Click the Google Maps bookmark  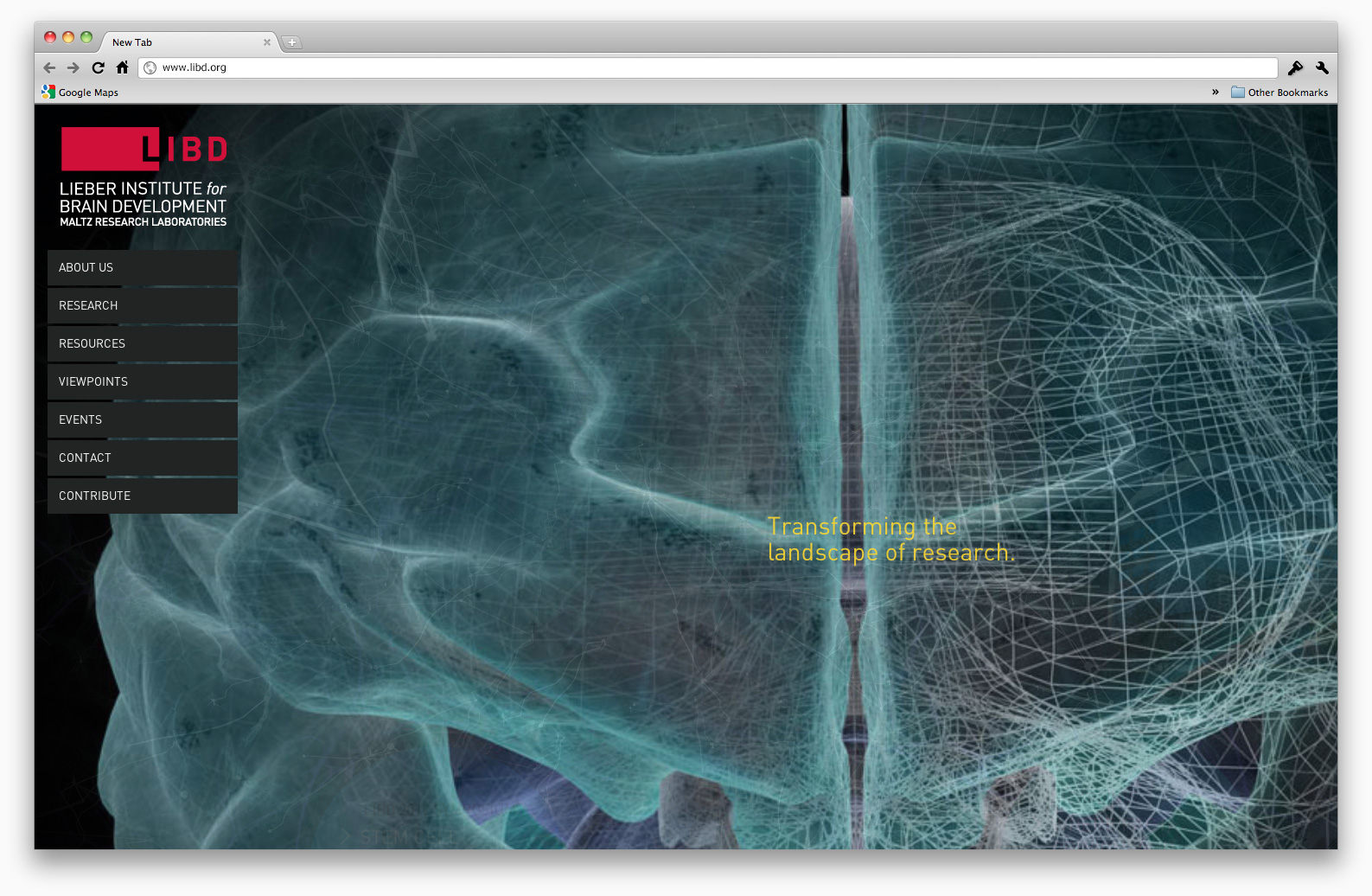coord(80,93)
